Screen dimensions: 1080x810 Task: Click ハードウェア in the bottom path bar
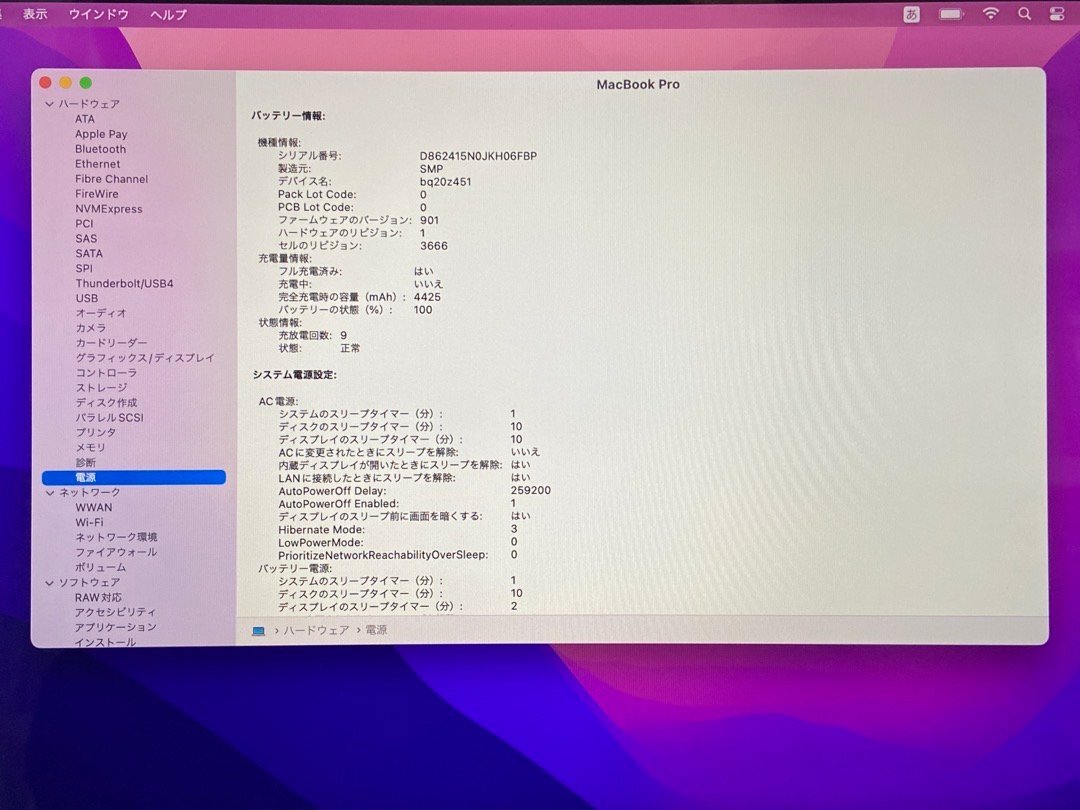[x=316, y=630]
